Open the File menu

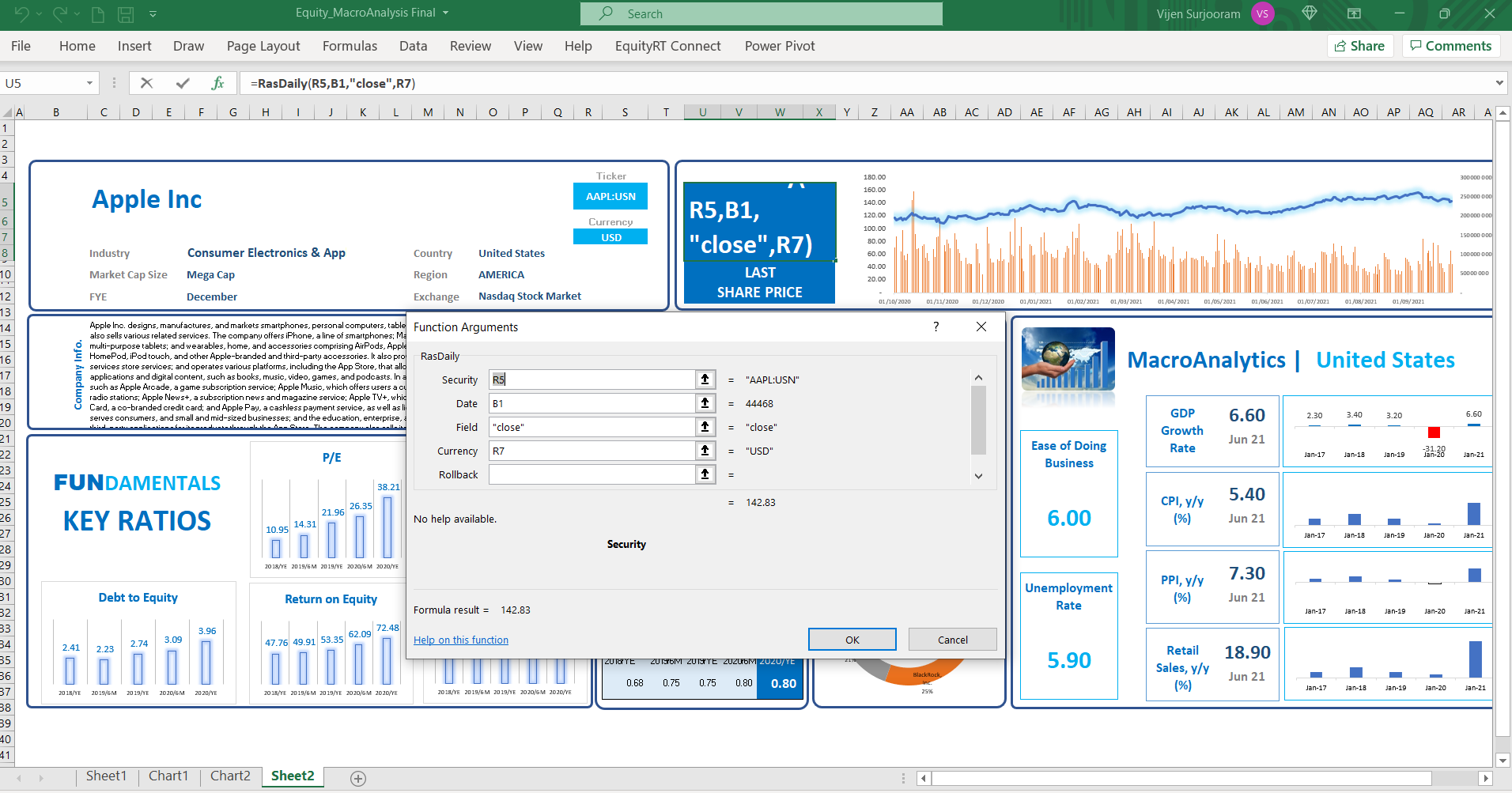(x=21, y=46)
